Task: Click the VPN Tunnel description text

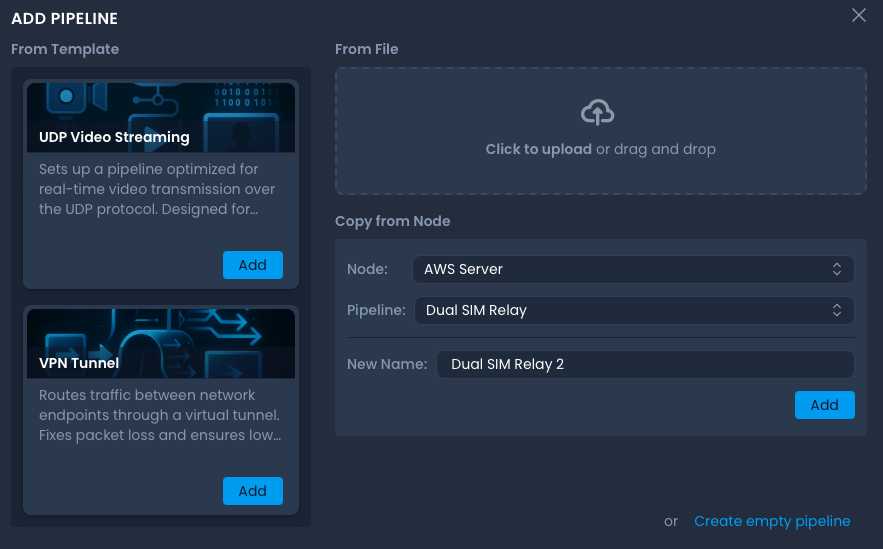Action: (160, 415)
